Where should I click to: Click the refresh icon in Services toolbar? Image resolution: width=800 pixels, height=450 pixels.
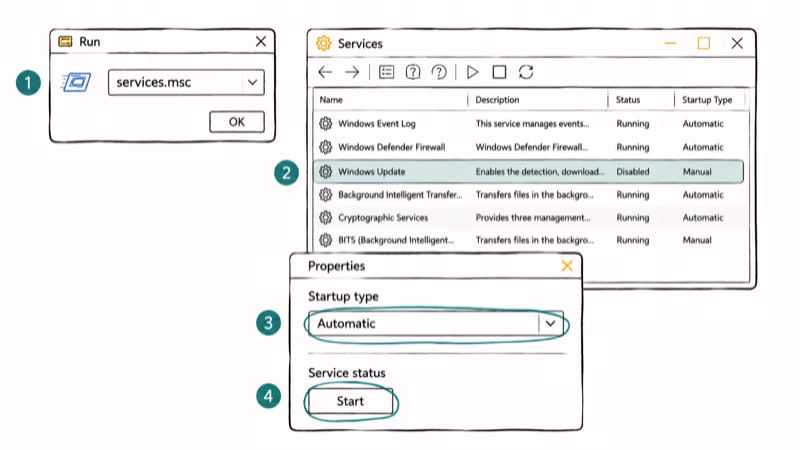[526, 72]
